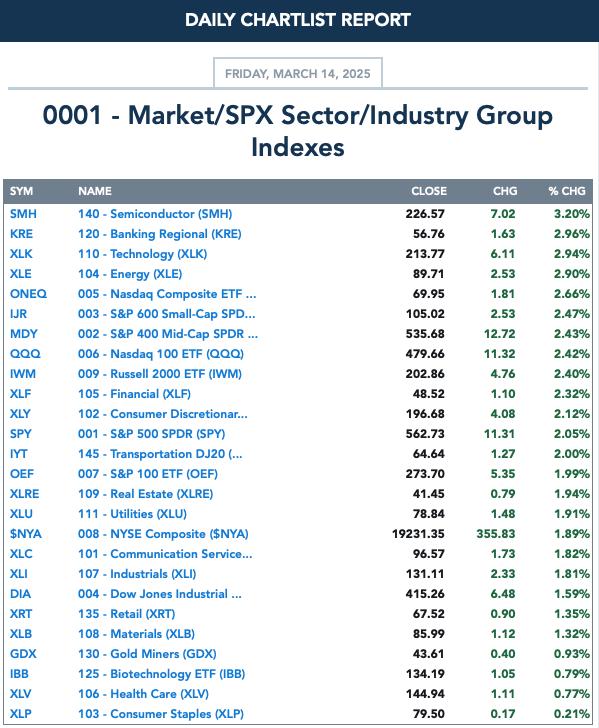Click the NAME column header
Viewport: 599px width, 728px height.
(x=95, y=191)
